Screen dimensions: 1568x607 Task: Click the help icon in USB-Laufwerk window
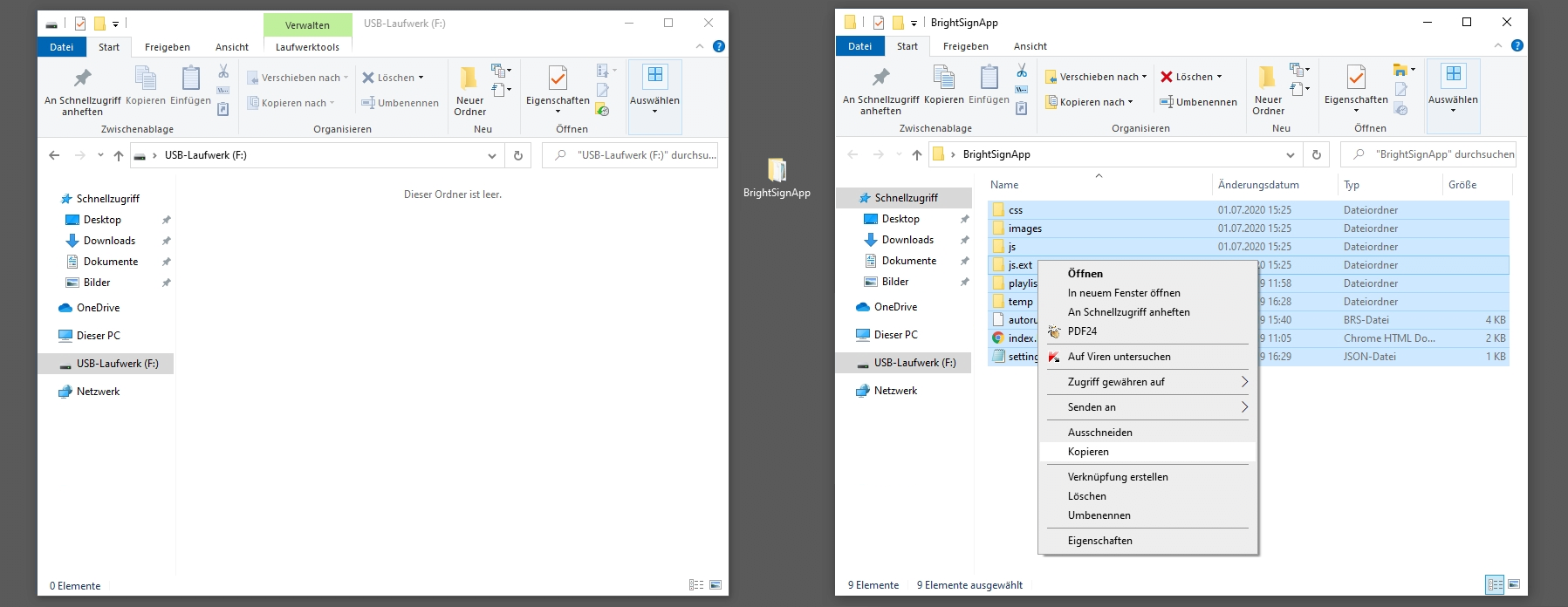(x=719, y=46)
